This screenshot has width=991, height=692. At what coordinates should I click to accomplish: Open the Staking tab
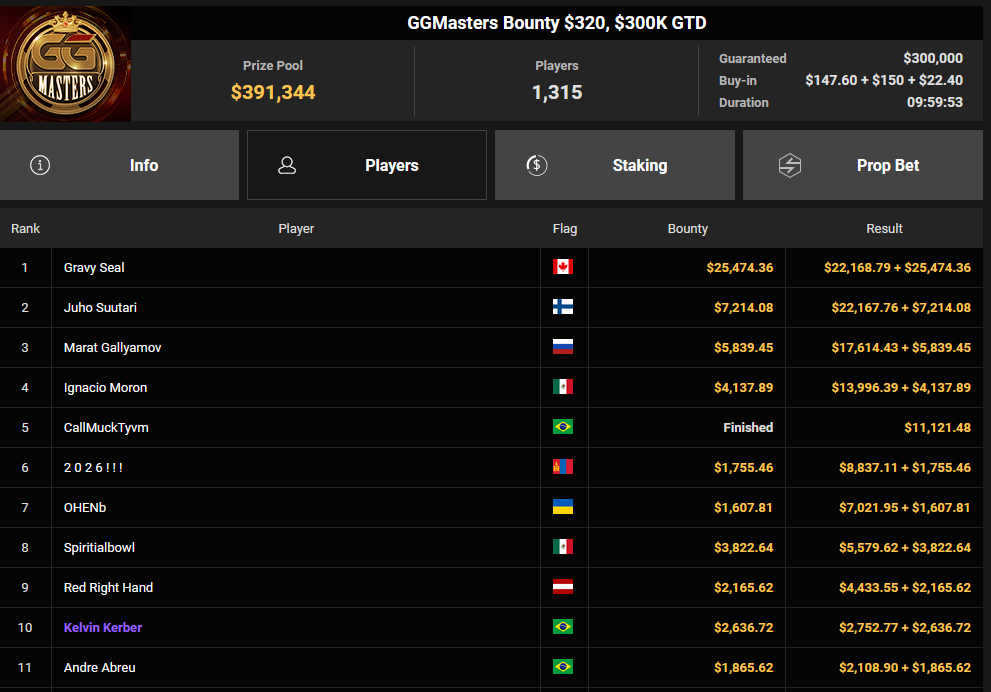(614, 165)
